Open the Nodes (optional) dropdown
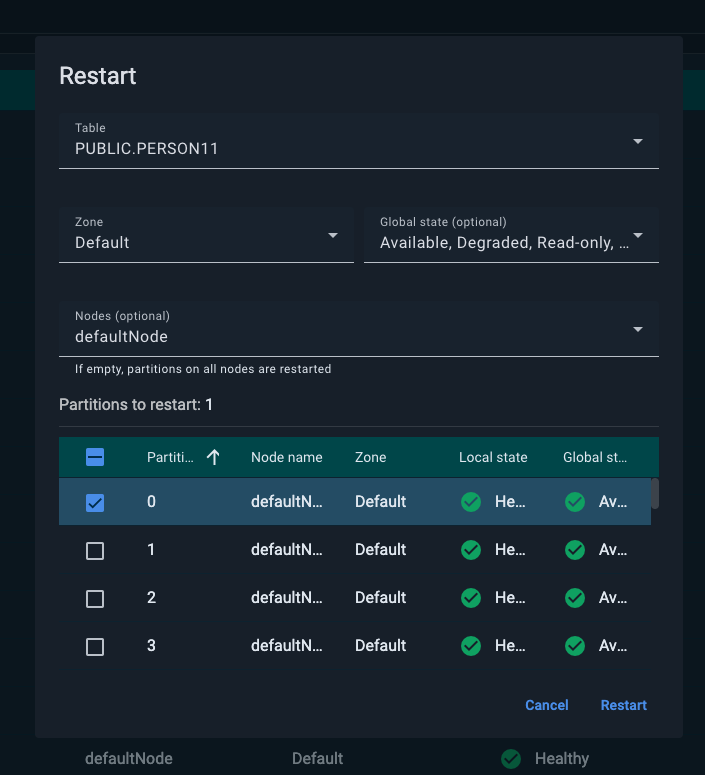Screen dimensions: 705x775 pyautogui.click(x=358, y=329)
